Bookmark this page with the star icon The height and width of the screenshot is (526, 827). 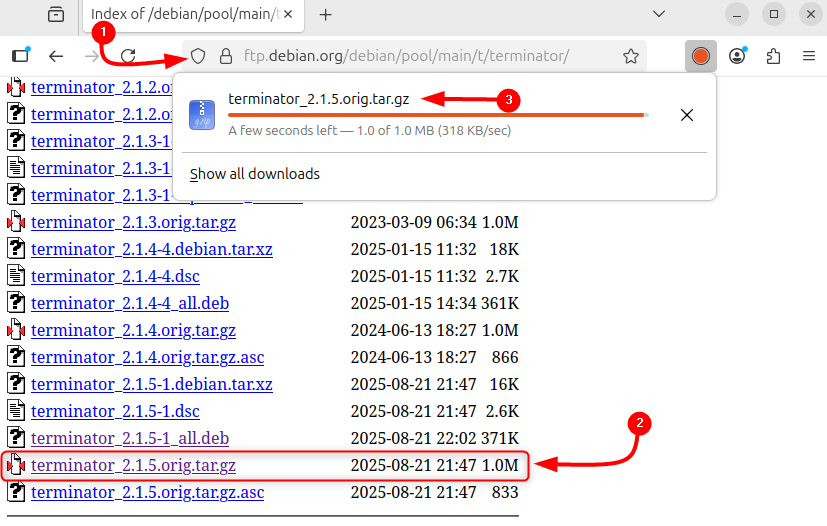coord(631,56)
